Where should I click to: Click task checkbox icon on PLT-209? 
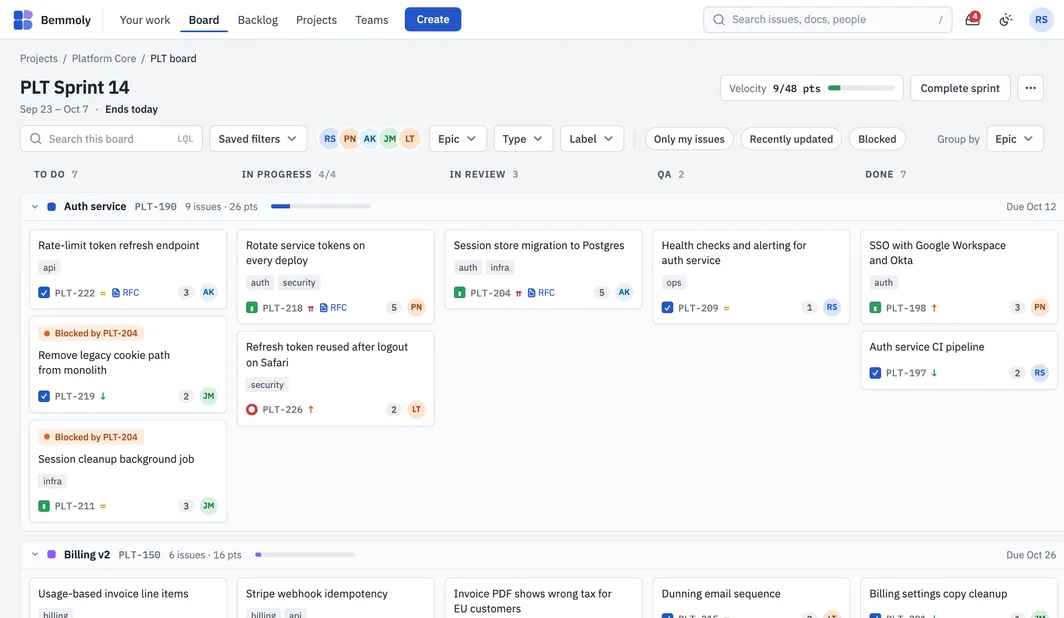click(667, 308)
